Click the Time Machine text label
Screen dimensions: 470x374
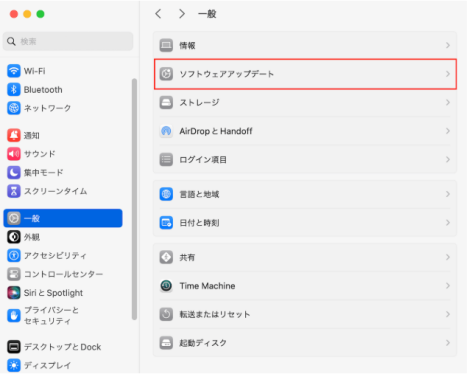click(207, 286)
